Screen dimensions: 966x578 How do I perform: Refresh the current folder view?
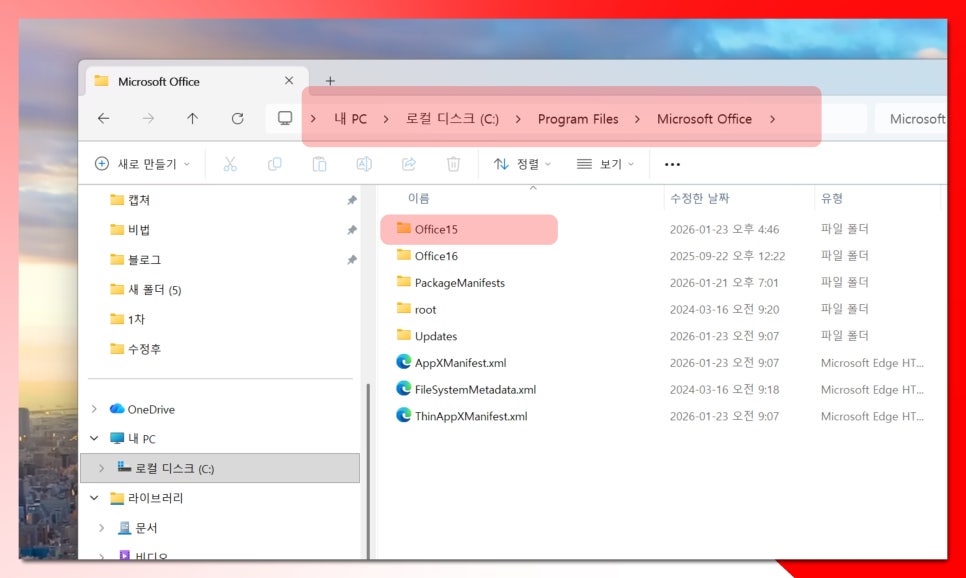click(237, 118)
